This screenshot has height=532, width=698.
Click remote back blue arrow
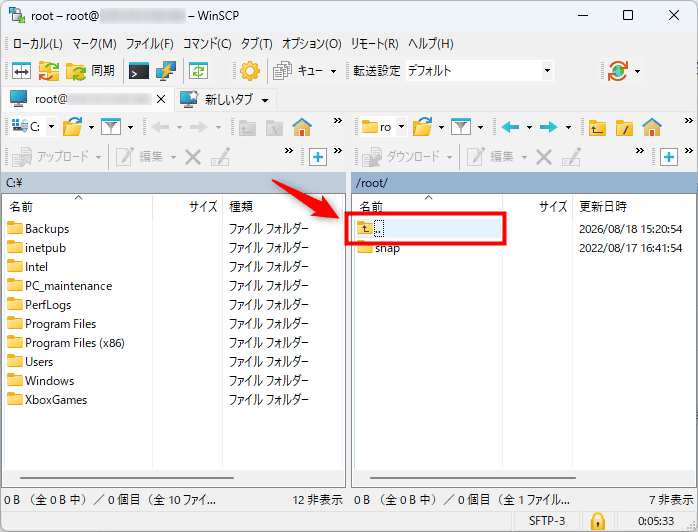coord(510,127)
